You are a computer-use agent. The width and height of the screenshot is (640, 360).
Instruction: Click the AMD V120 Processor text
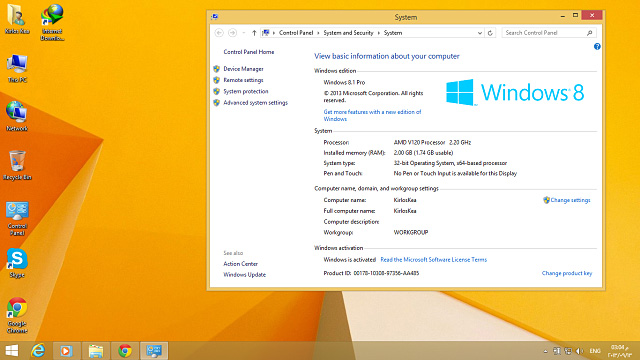click(x=419, y=142)
